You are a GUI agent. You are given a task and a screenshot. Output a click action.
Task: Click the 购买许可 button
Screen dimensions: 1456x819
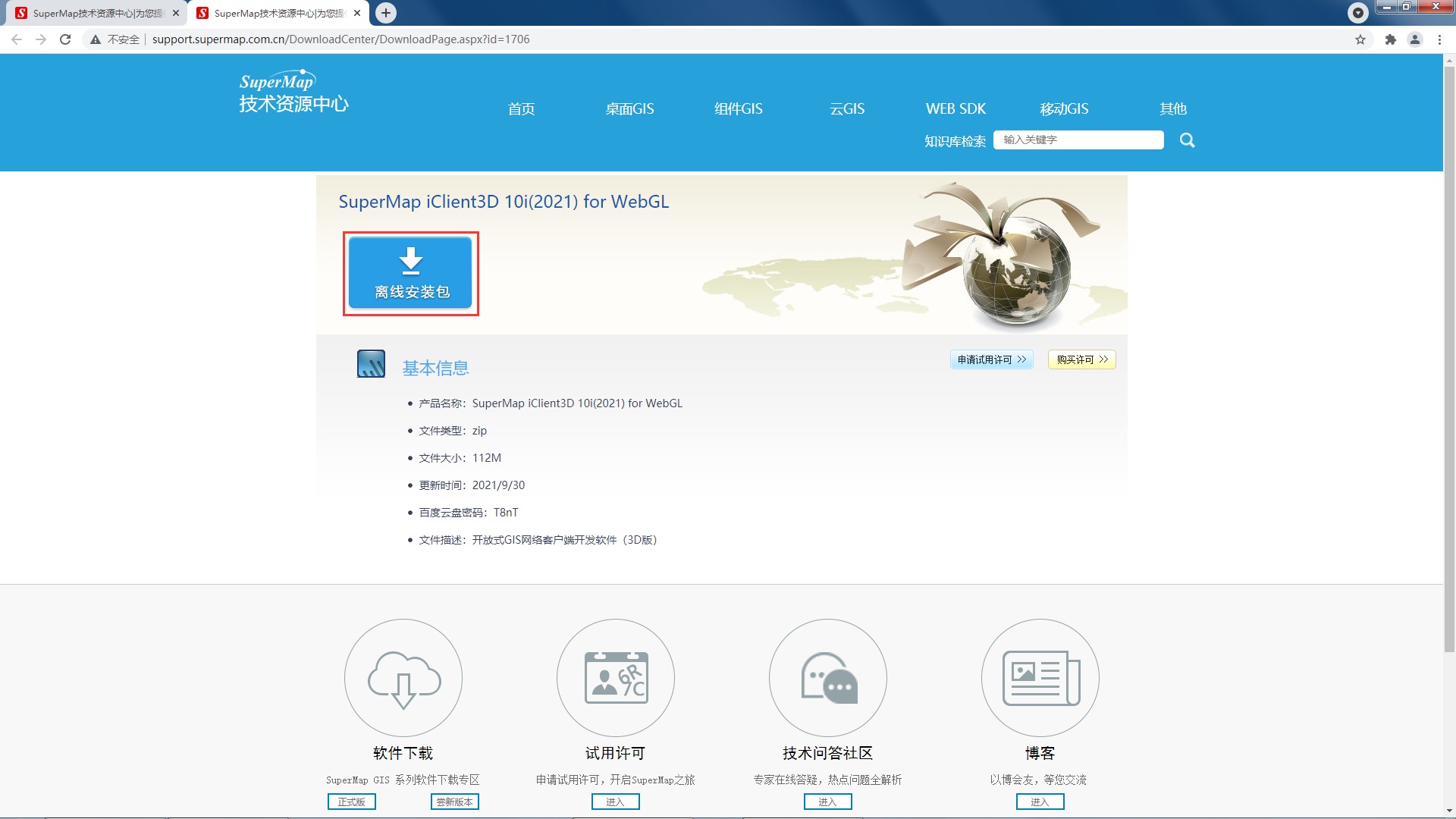(1082, 359)
